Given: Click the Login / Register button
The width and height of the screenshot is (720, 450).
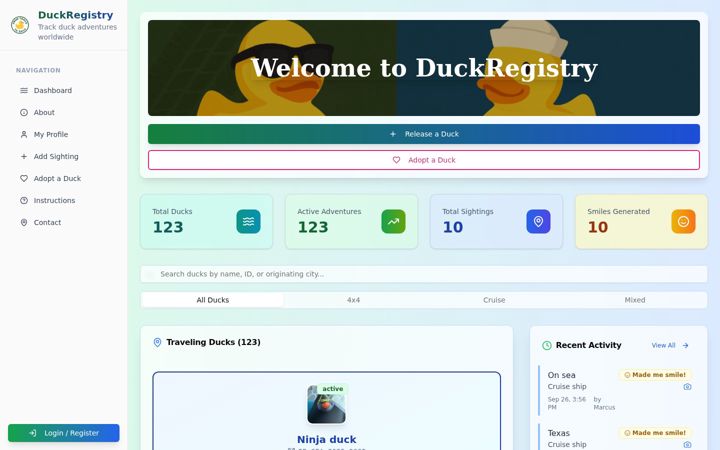Looking at the screenshot, I should 64,433.
